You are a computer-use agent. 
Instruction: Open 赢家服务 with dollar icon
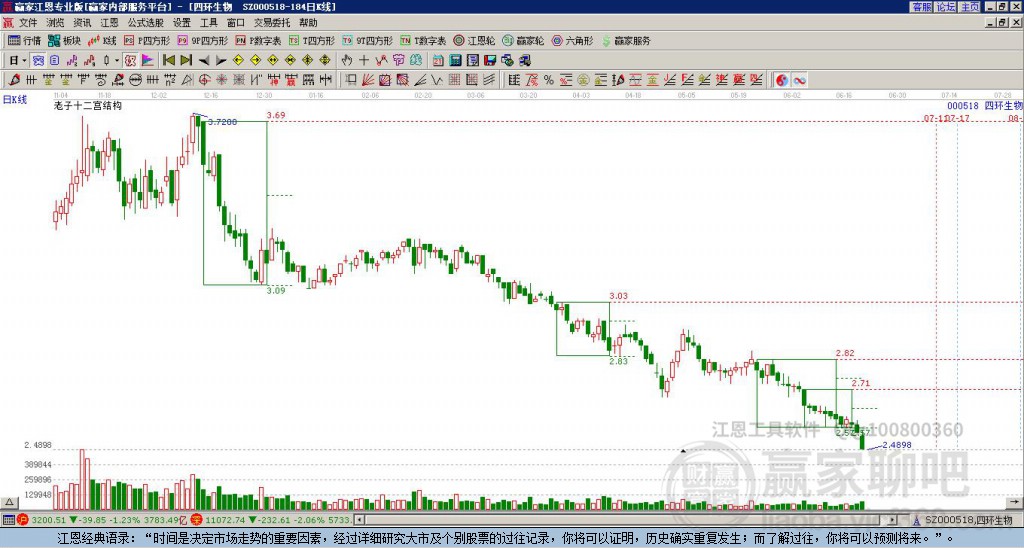click(x=626, y=40)
